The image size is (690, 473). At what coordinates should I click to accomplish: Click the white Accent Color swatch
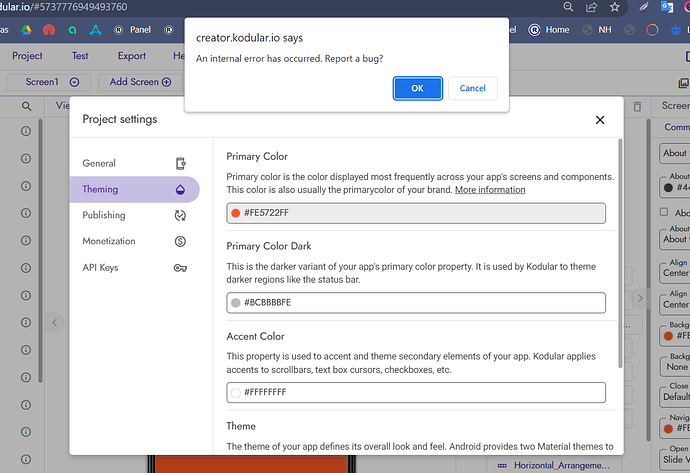(x=235, y=392)
